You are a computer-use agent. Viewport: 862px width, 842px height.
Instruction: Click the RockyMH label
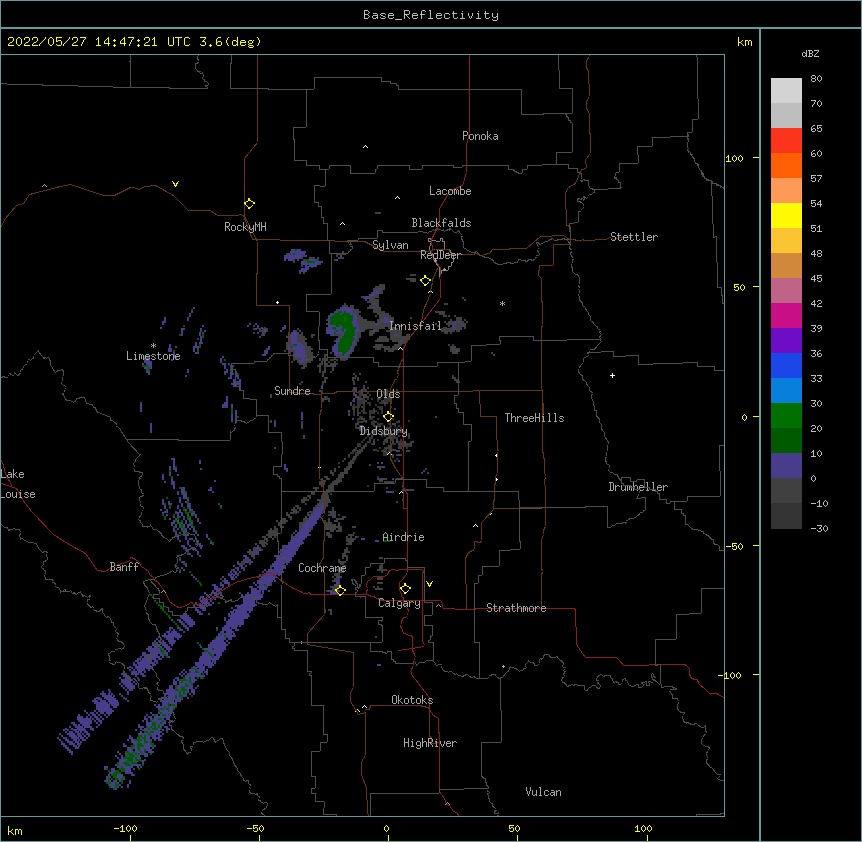(x=245, y=227)
